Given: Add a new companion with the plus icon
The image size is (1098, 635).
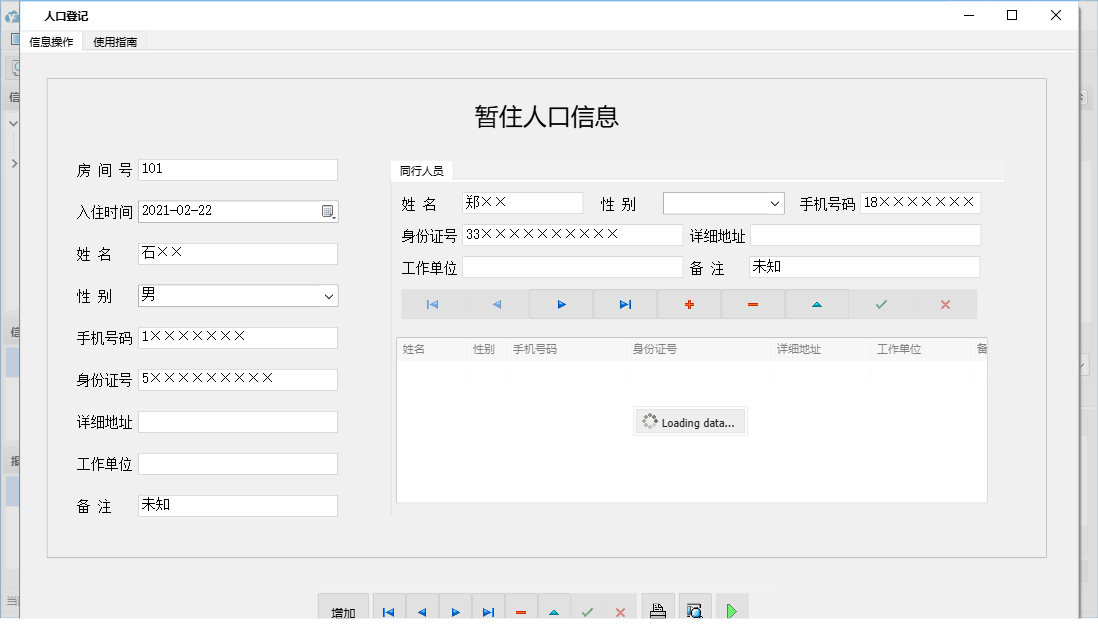Looking at the screenshot, I should point(689,304).
